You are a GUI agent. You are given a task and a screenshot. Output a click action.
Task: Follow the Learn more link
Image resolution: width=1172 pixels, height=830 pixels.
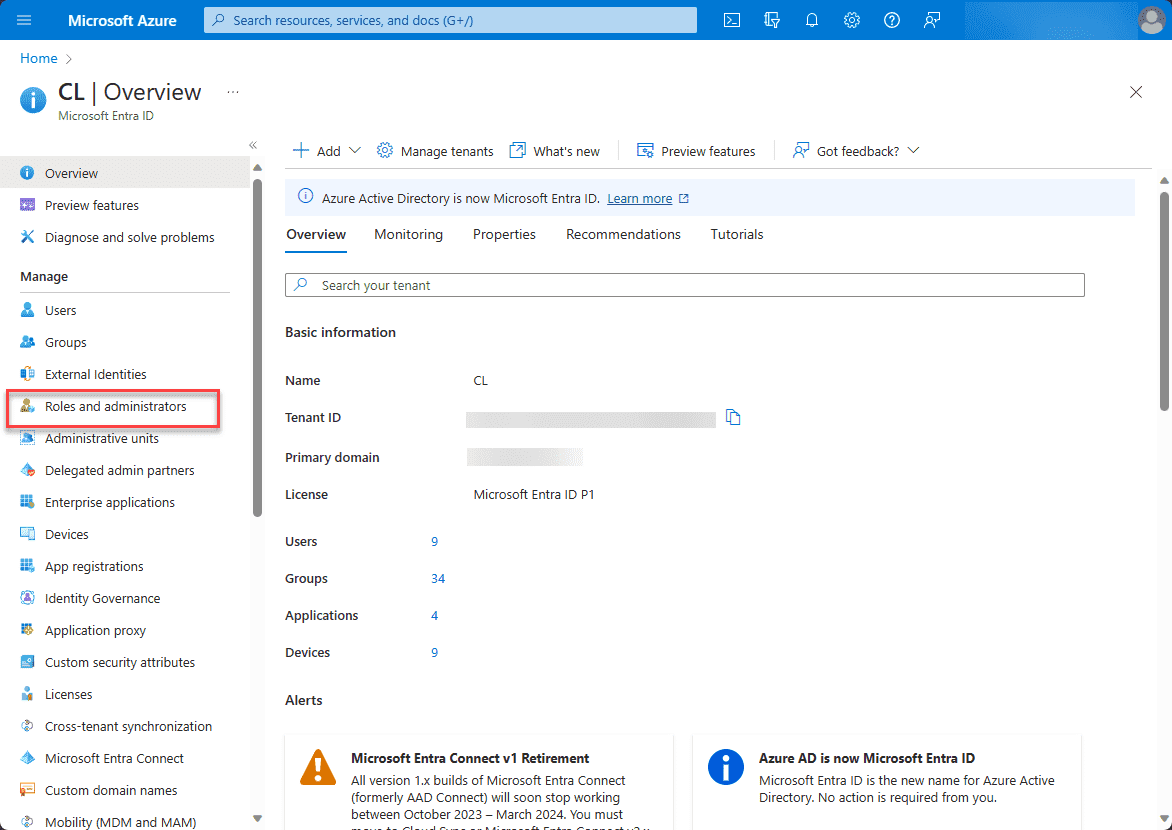tap(647, 199)
